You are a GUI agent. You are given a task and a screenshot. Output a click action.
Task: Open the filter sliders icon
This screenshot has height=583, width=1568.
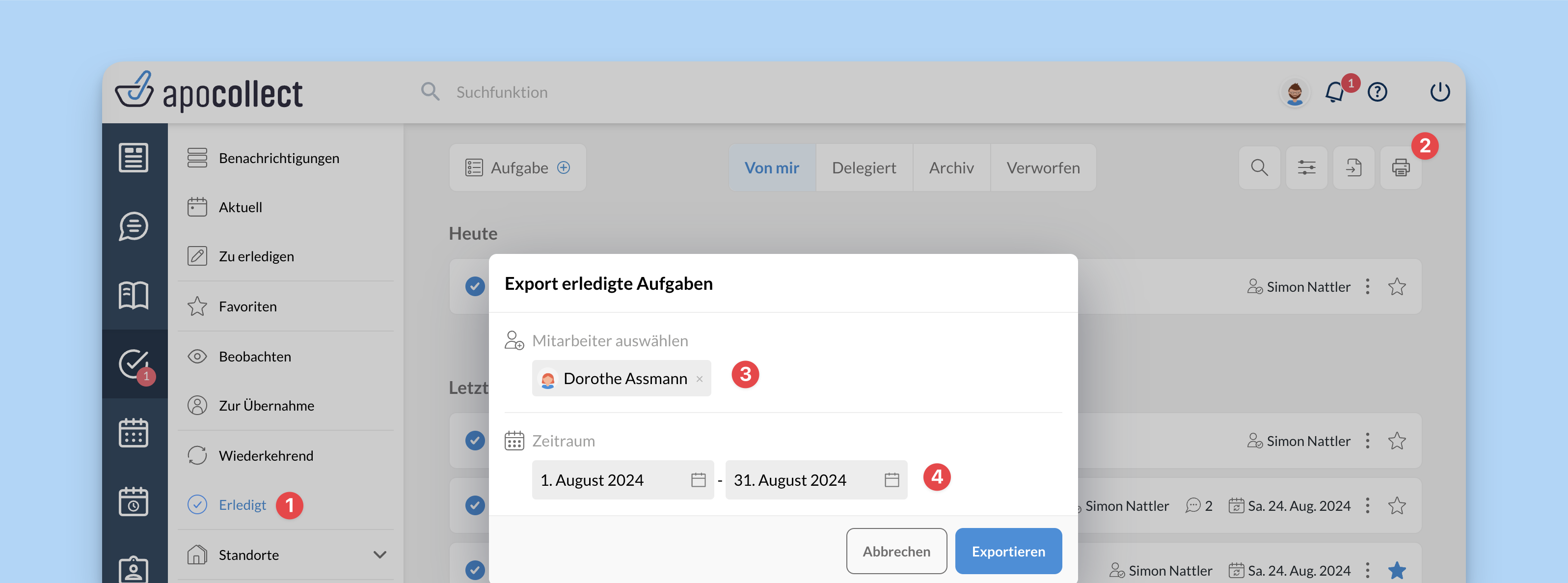pyautogui.click(x=1306, y=167)
